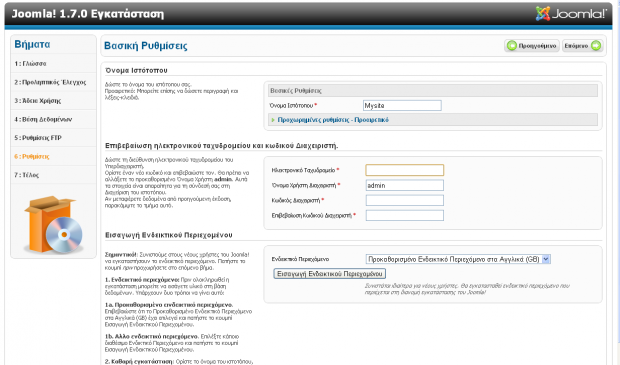Screen dimensions: 620x365
Task: Click the Εισαγωγή Ενδεικτικού Περιεχομένου section heading
Action: [x=169, y=235]
